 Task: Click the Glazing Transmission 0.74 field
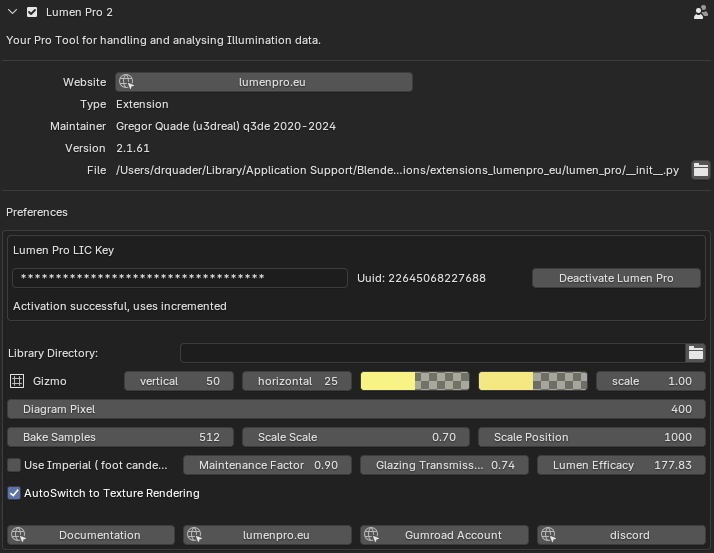point(444,465)
